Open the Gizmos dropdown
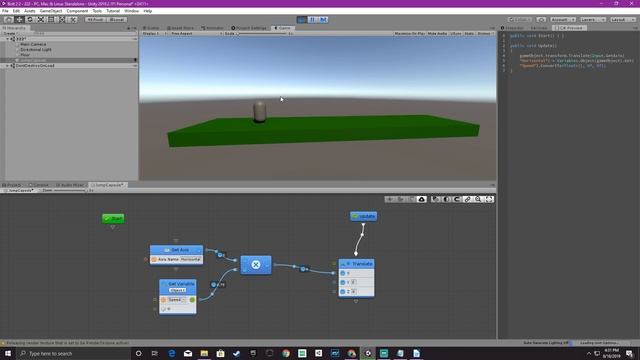The width and height of the screenshot is (640, 360). [x=485, y=33]
